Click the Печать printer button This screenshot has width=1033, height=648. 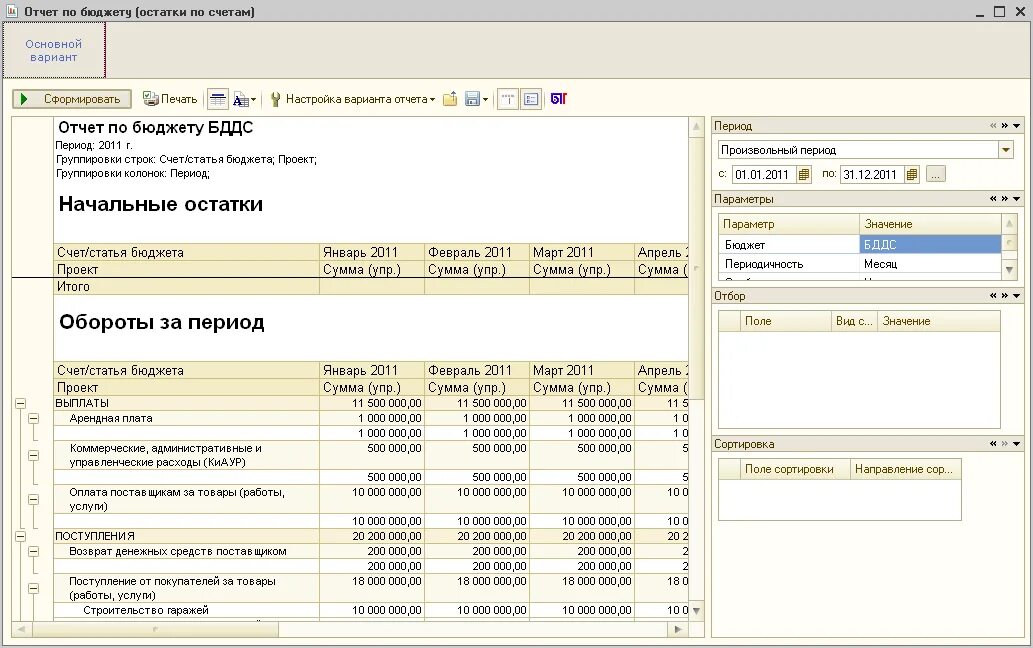[x=170, y=99]
